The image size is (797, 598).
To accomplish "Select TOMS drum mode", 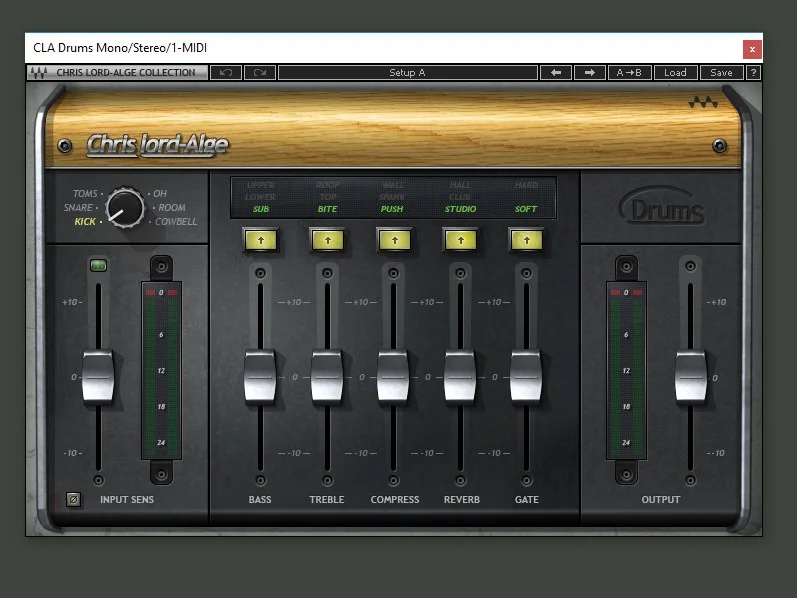I will (x=85, y=194).
